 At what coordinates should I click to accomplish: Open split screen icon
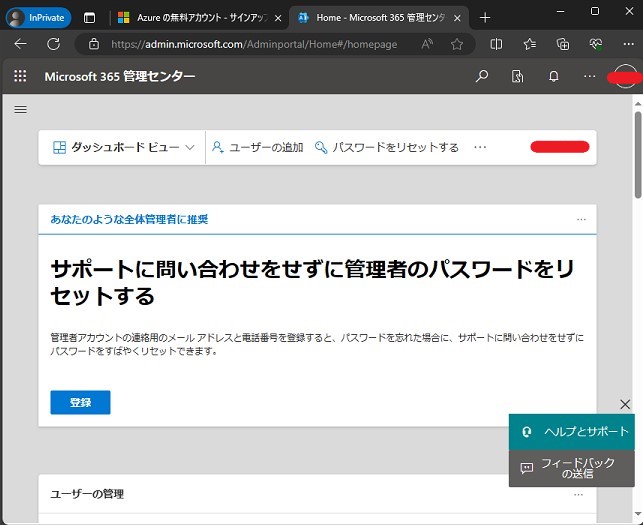496,43
